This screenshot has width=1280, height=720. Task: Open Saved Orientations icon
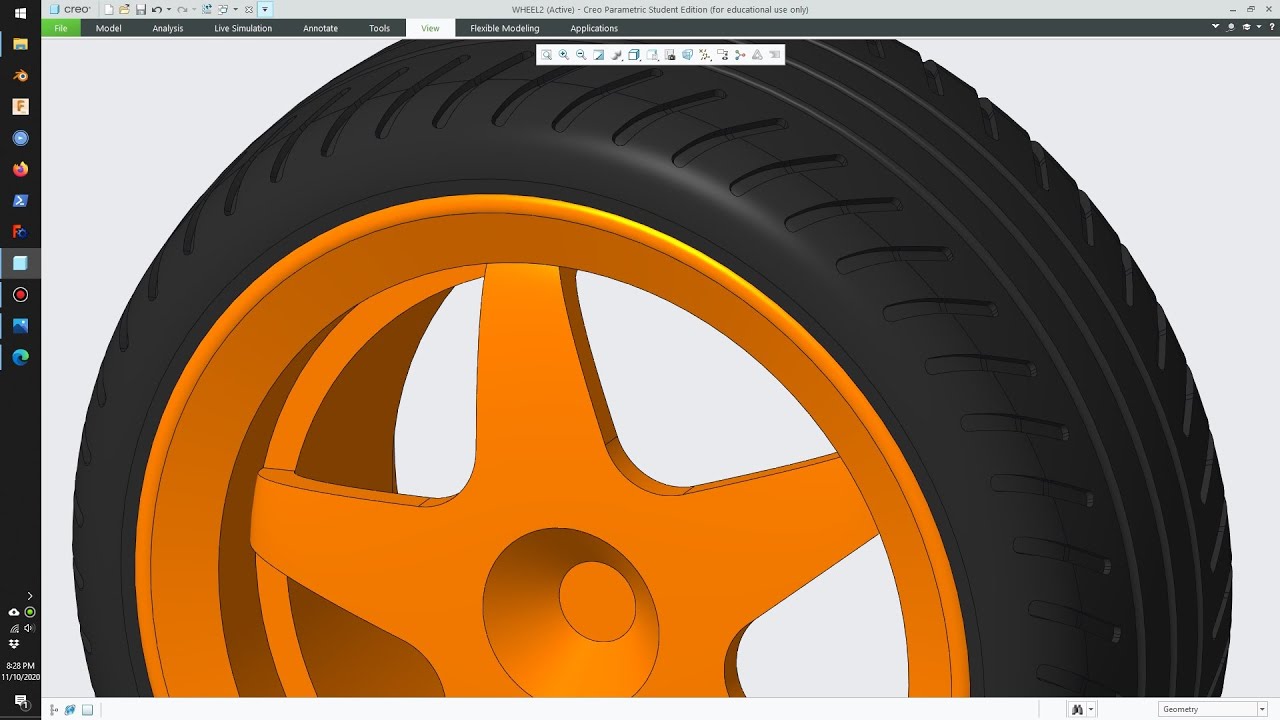652,55
